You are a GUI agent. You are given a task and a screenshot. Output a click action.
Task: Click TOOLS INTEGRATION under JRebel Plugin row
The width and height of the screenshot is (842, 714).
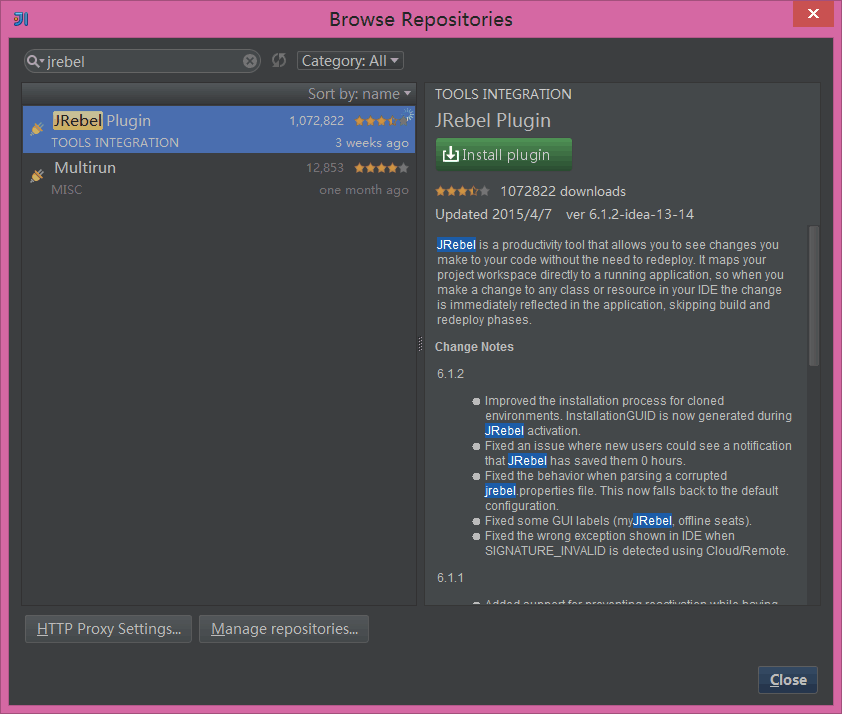point(115,143)
